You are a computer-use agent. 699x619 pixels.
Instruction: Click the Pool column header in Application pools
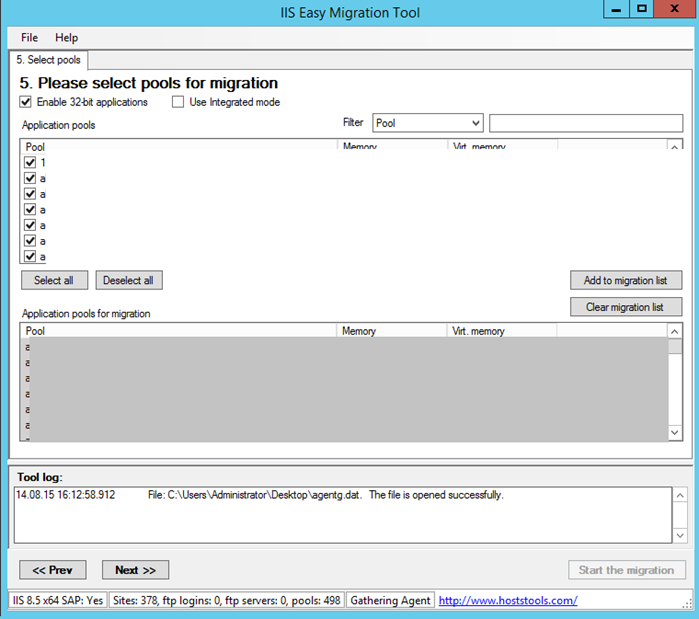coord(178,146)
